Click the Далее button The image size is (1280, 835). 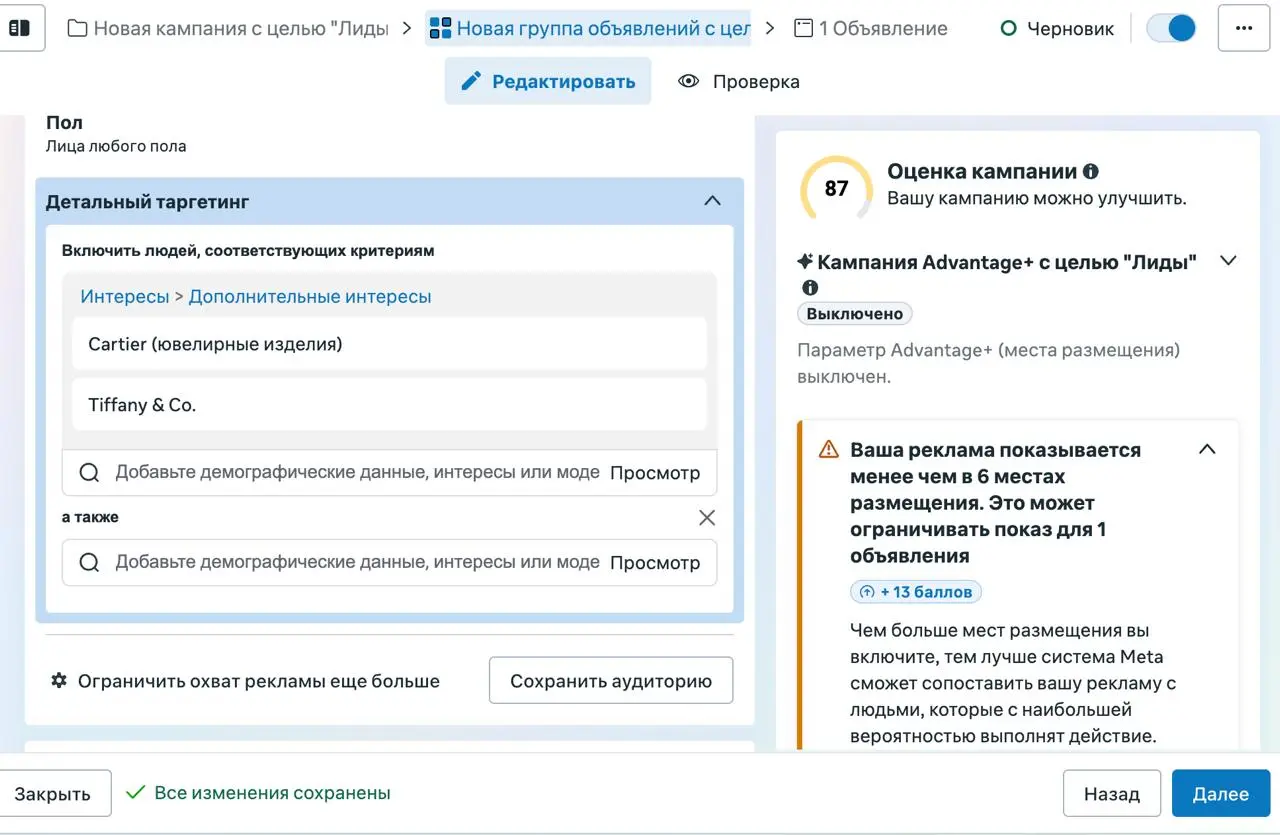coord(1221,794)
